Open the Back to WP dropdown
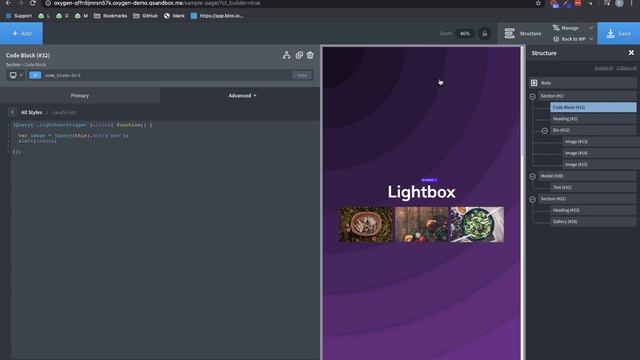 click(573, 39)
